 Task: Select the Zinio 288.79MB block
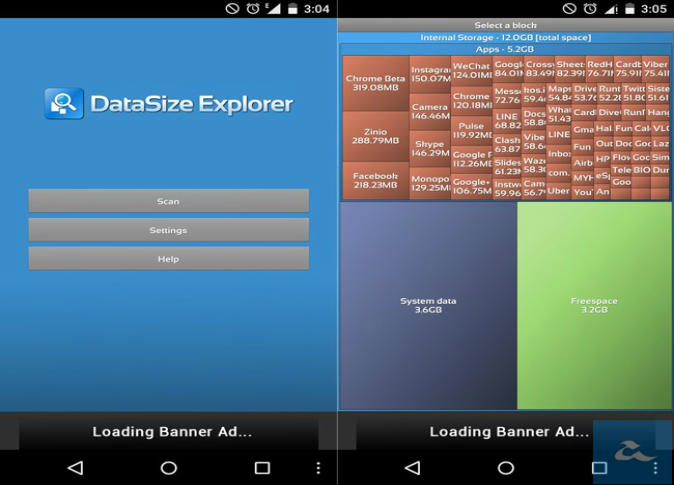point(375,136)
